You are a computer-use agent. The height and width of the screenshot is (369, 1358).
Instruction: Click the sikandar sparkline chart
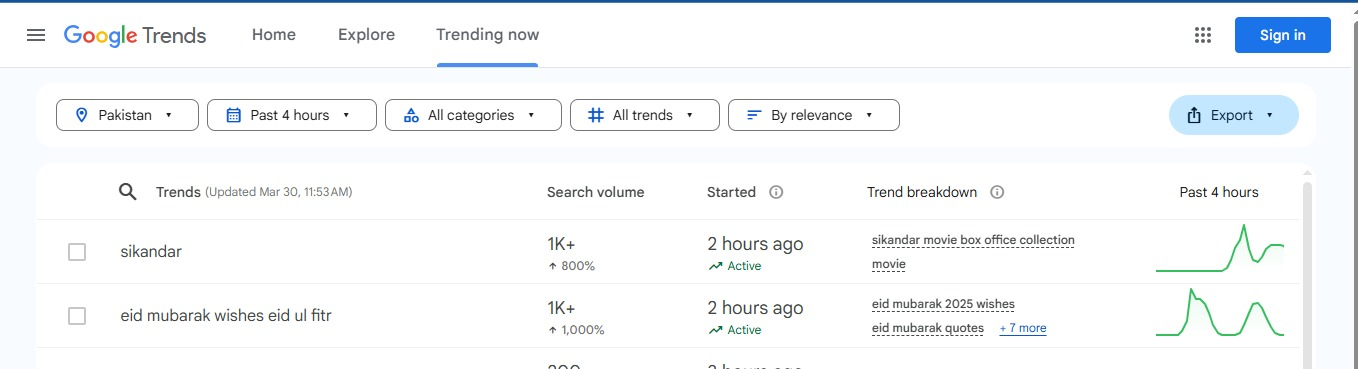coord(1220,248)
